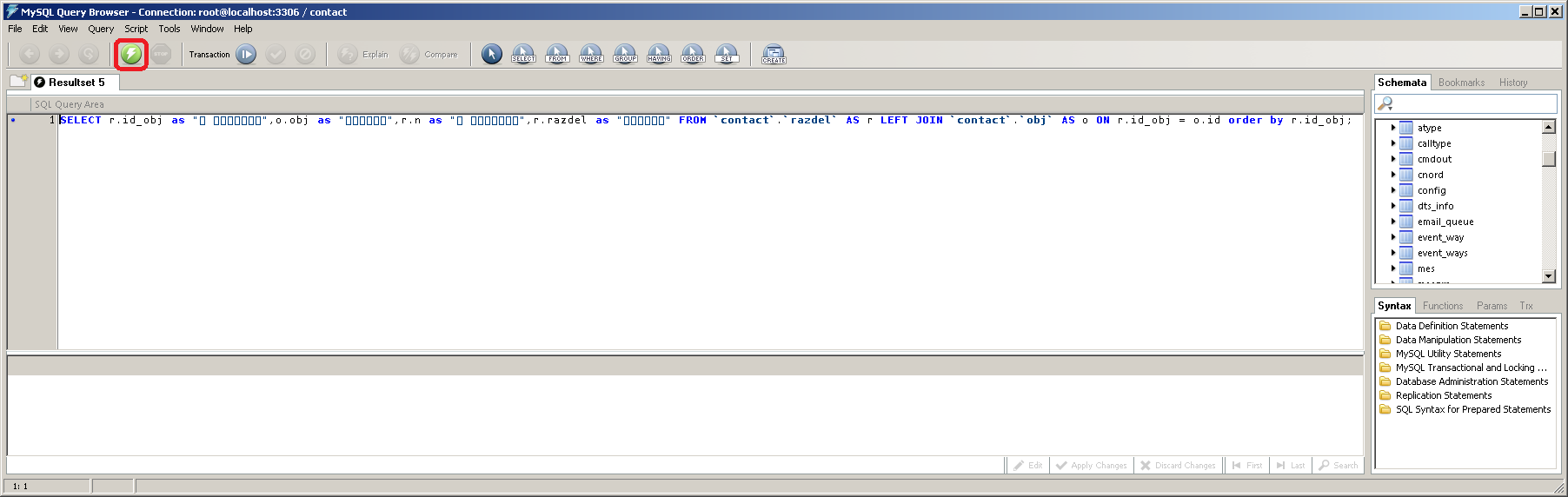This screenshot has width=1568, height=497.
Task: Click the CREATE view tool icon
Action: 774,55
